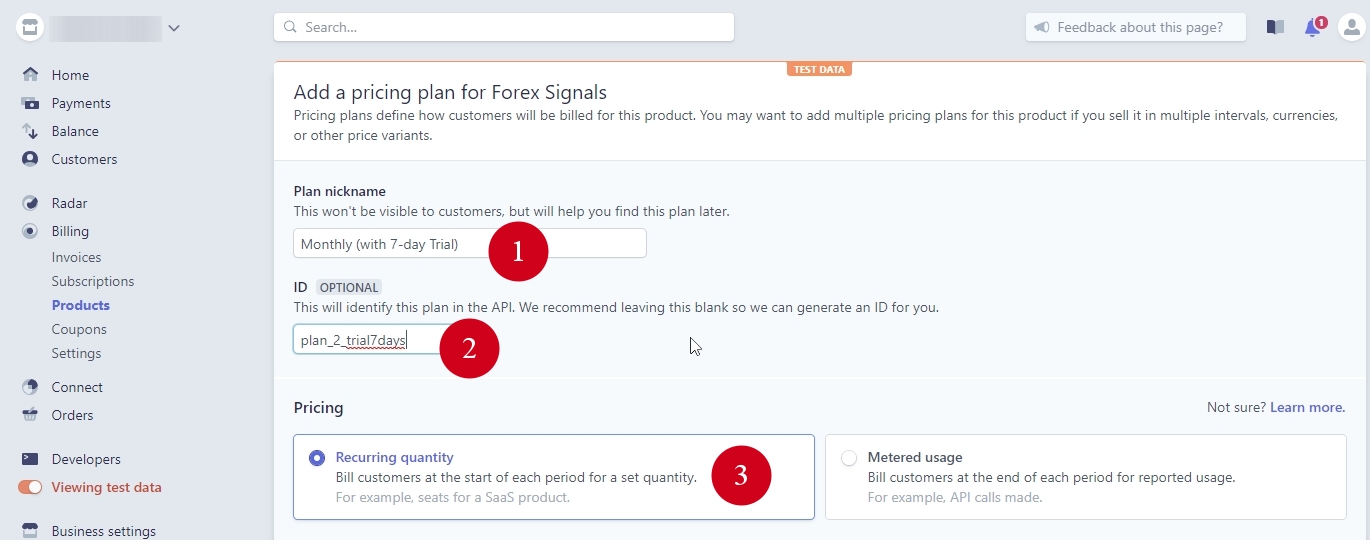Go to Coupons in Billing menu
1370x540 pixels.
click(x=79, y=329)
